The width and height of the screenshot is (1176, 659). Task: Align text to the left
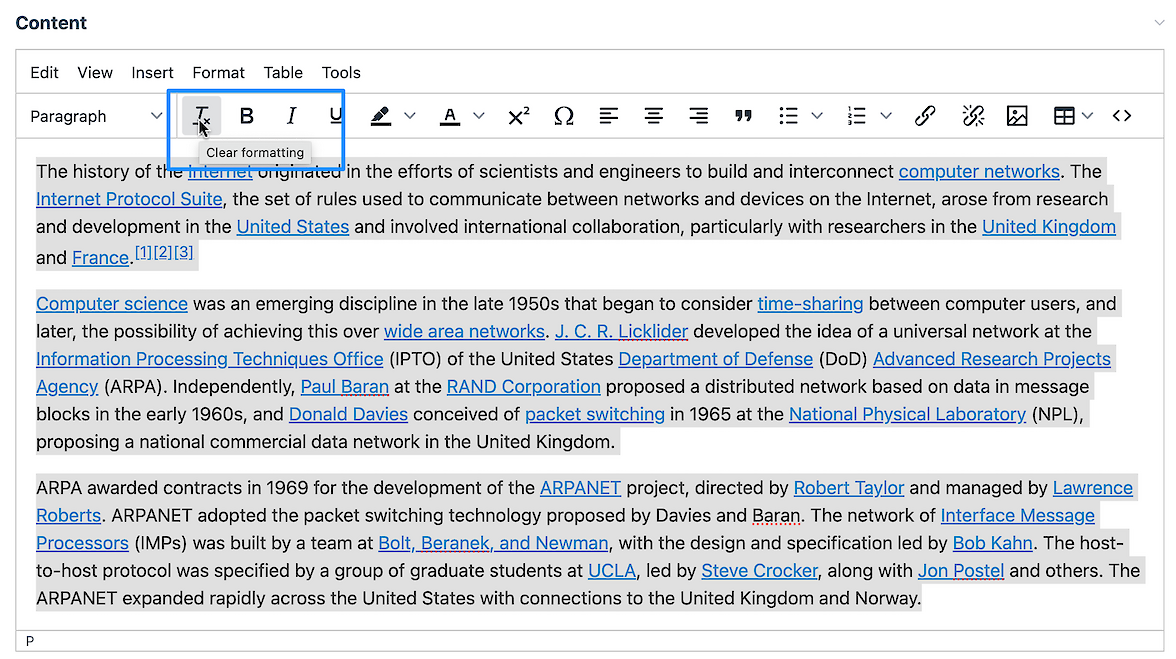coord(608,117)
